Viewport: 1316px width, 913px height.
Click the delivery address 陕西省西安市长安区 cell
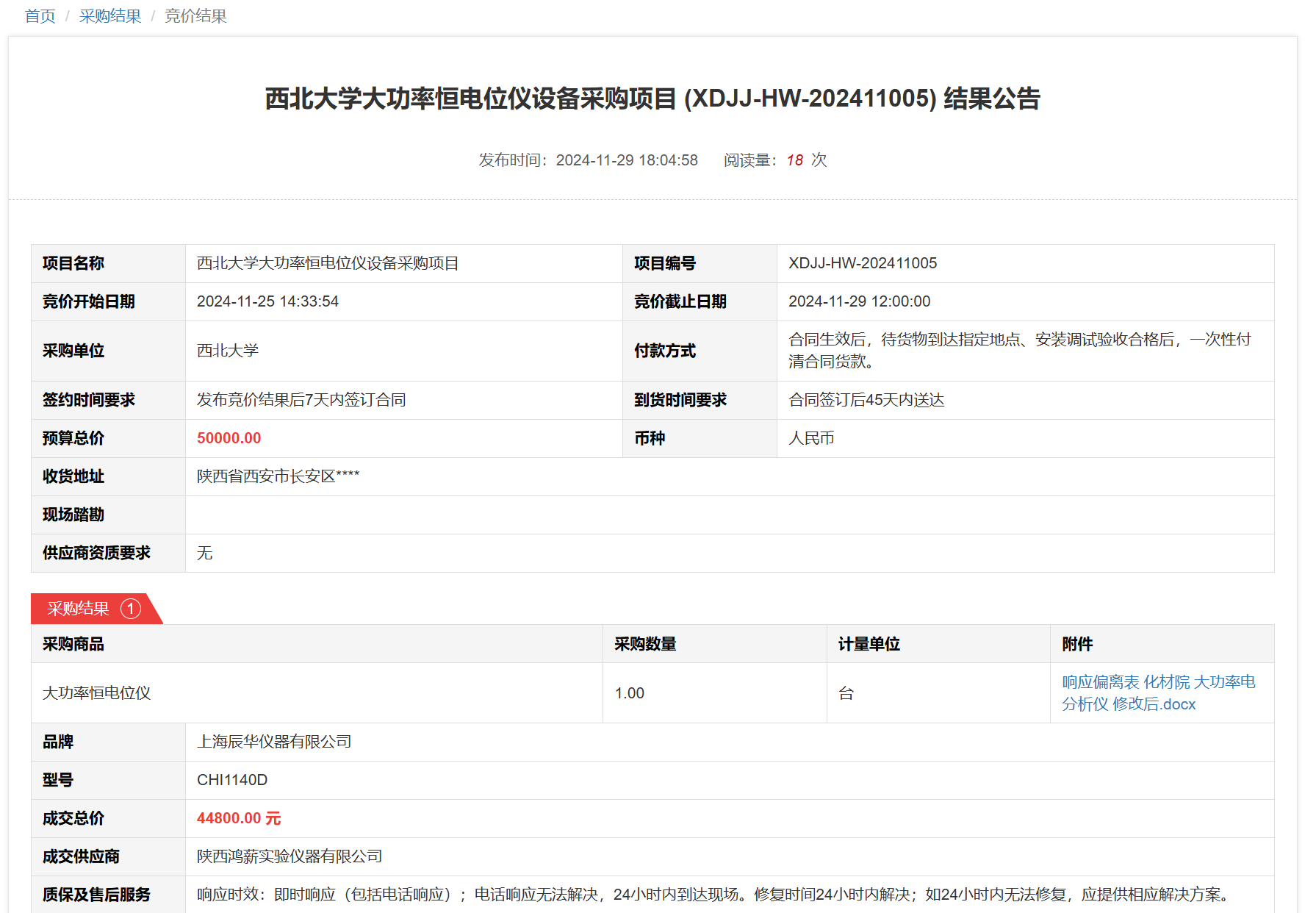(x=278, y=476)
